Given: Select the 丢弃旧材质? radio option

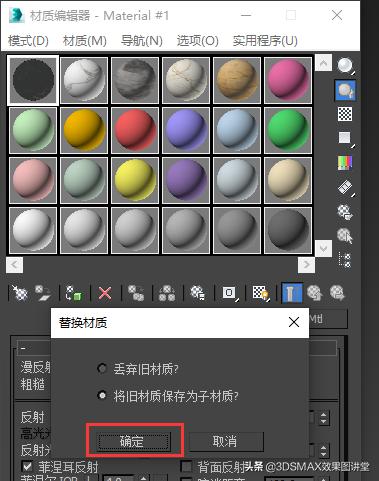Looking at the screenshot, I should (102, 368).
